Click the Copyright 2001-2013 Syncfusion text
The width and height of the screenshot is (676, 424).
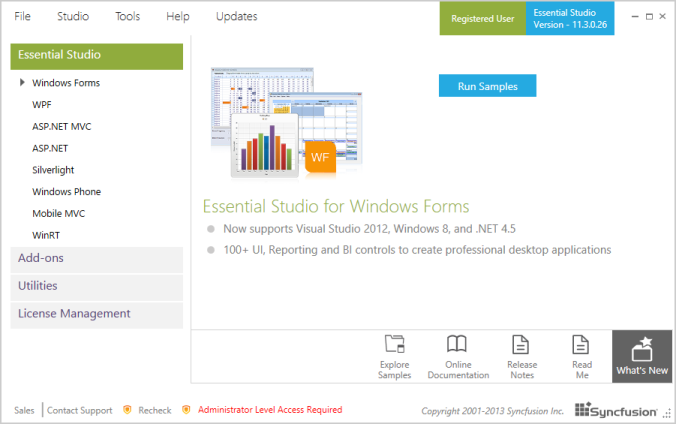492,411
